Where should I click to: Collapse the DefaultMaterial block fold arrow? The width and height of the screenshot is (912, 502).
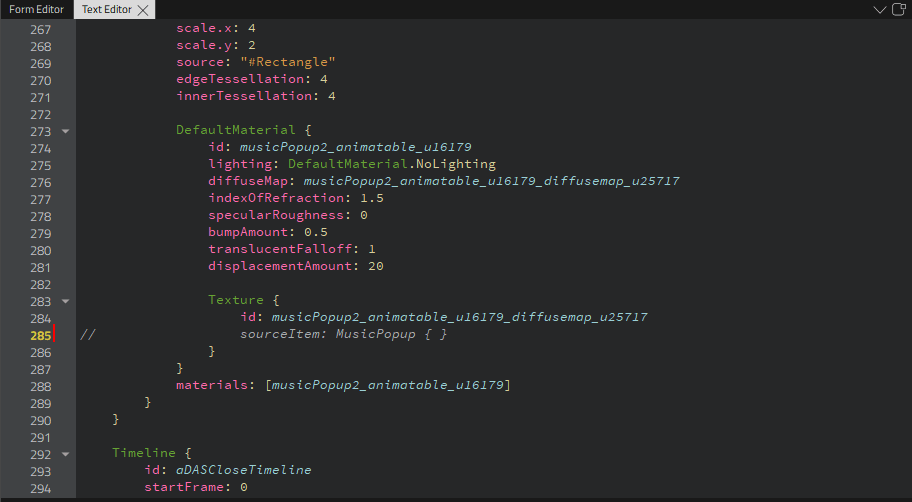[65, 130]
